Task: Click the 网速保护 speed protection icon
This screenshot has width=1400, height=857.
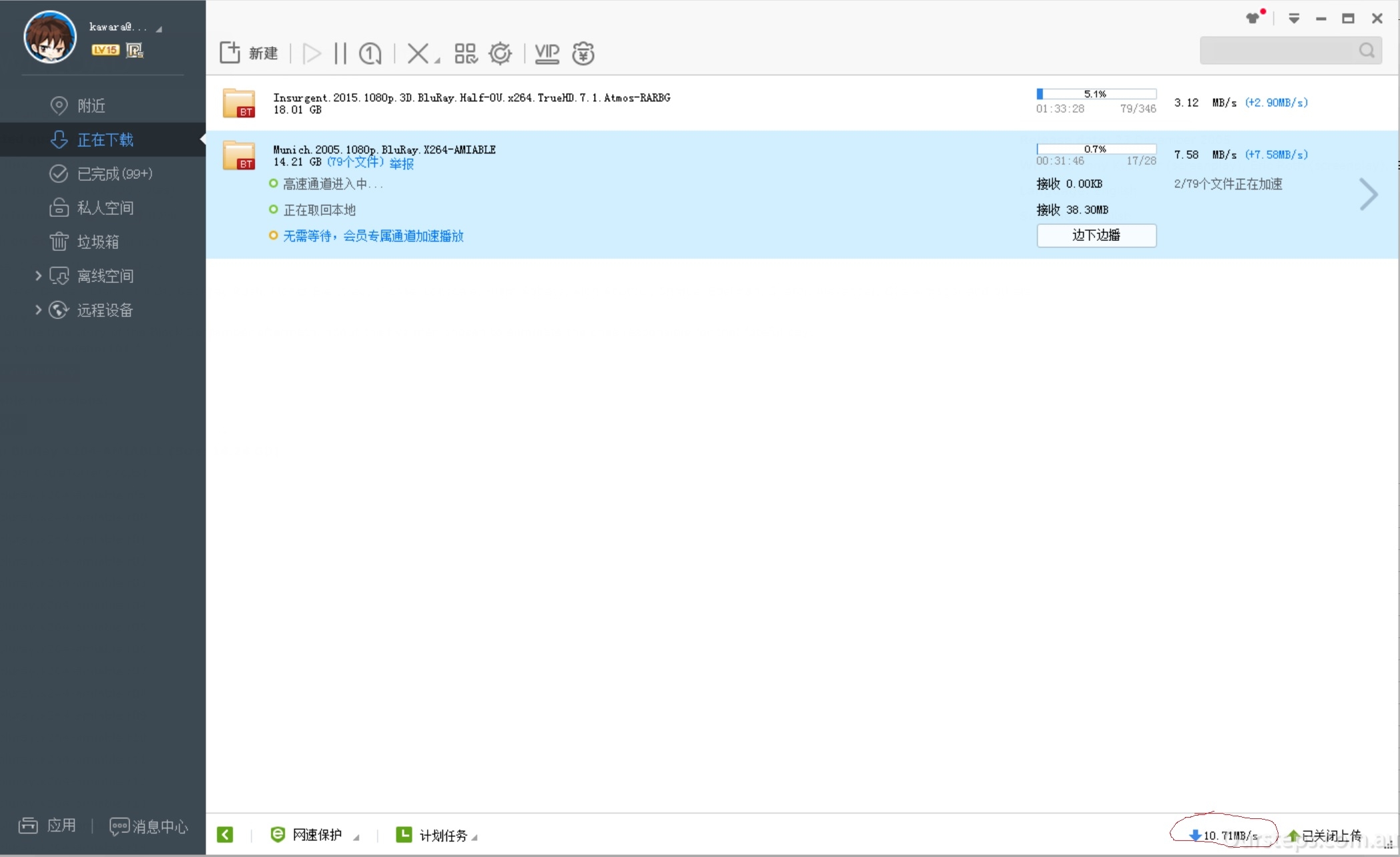Action: point(278,834)
